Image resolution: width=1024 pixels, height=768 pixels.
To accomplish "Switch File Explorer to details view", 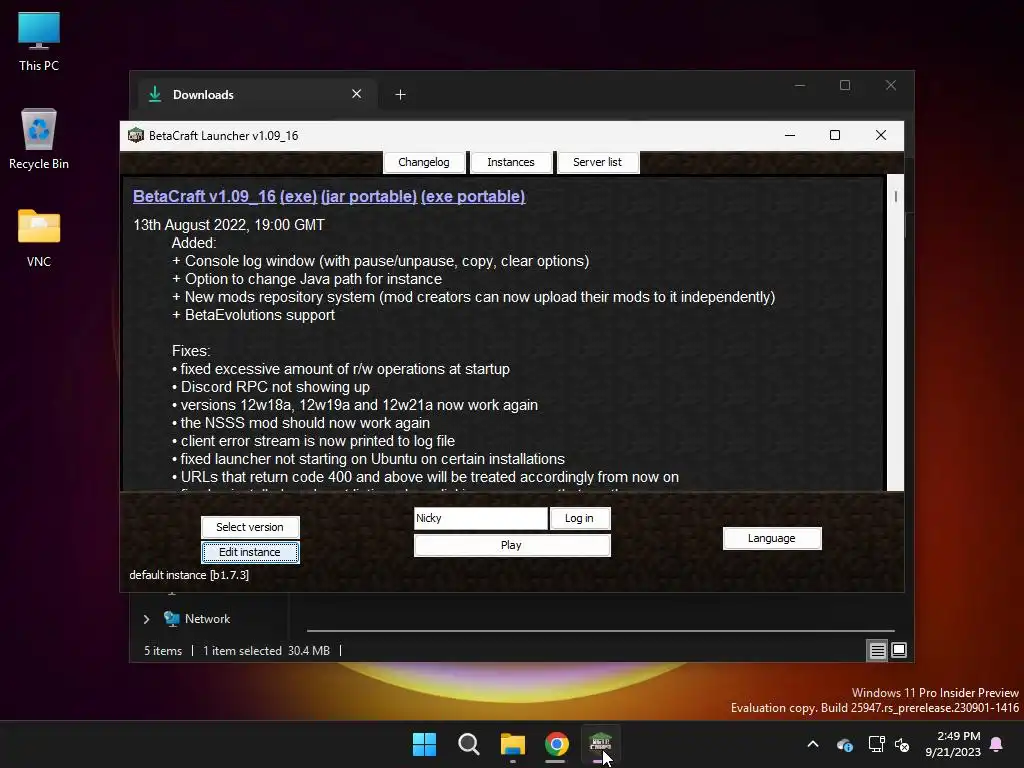I will (877, 650).
